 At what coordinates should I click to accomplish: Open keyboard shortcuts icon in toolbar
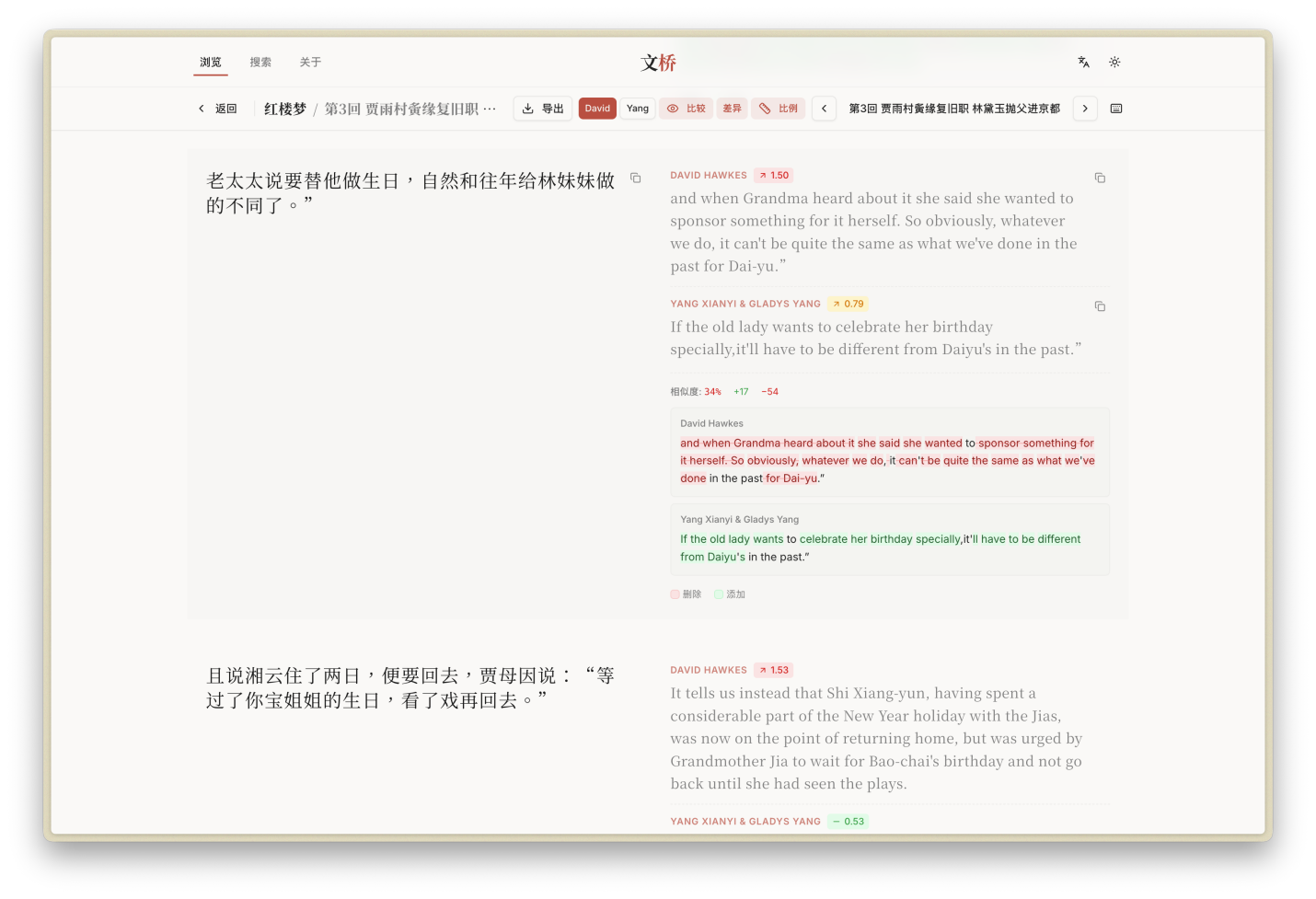[1116, 109]
